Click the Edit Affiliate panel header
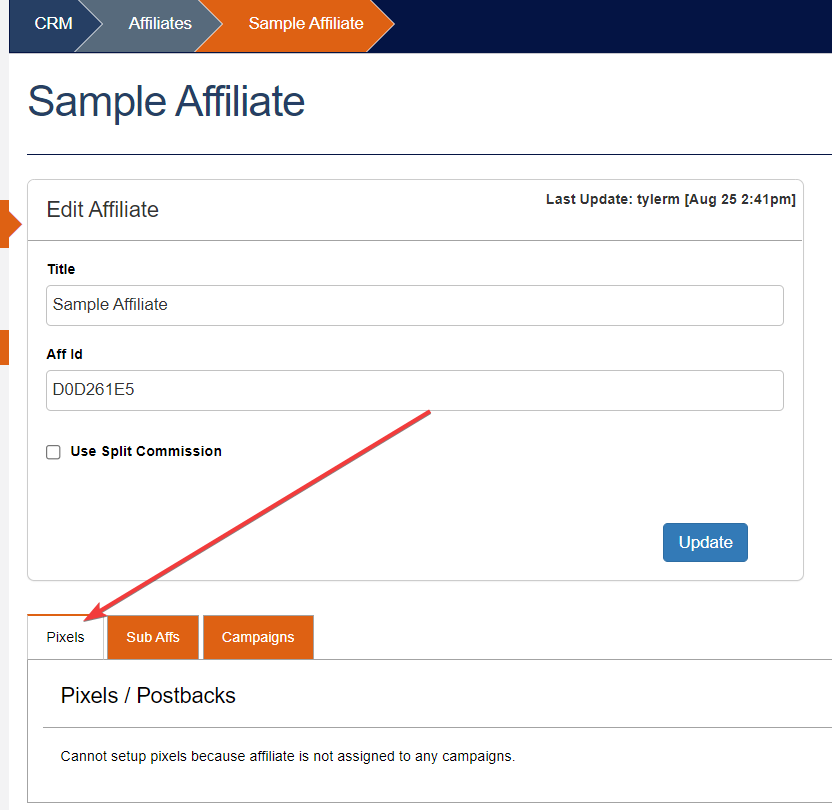Image resolution: width=832 pixels, height=810 pixels. coord(103,210)
